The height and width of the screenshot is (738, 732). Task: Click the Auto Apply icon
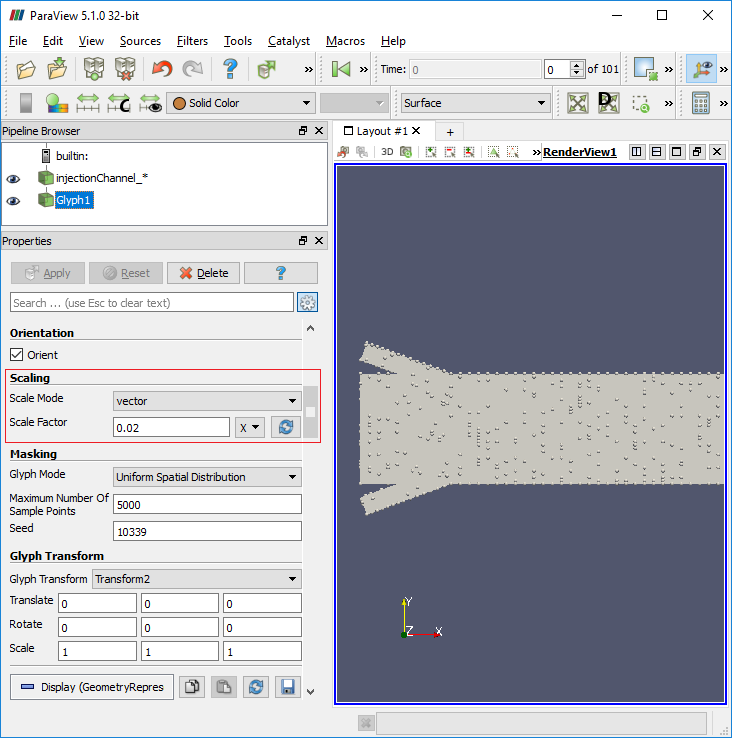266,70
